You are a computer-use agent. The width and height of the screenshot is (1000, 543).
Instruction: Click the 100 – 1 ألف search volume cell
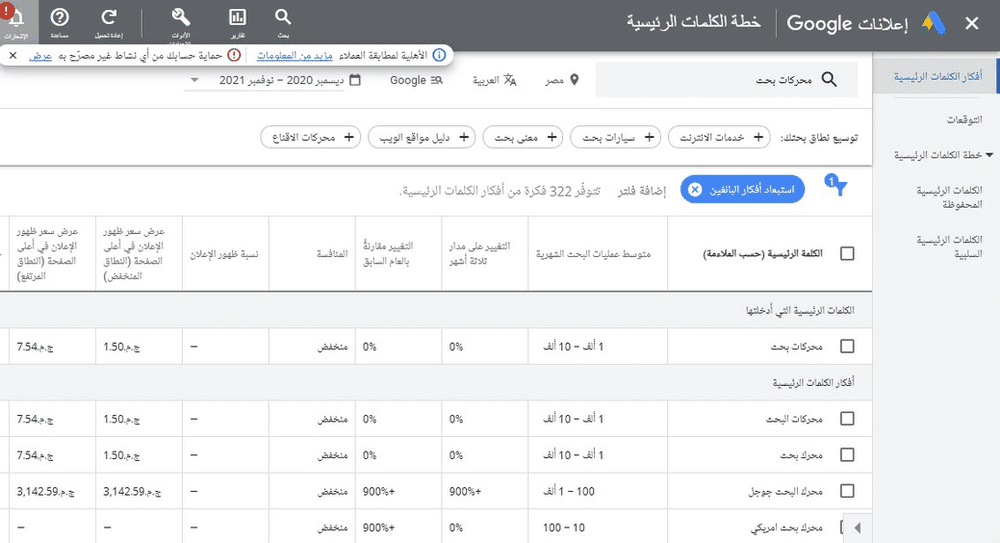[x=568, y=491]
